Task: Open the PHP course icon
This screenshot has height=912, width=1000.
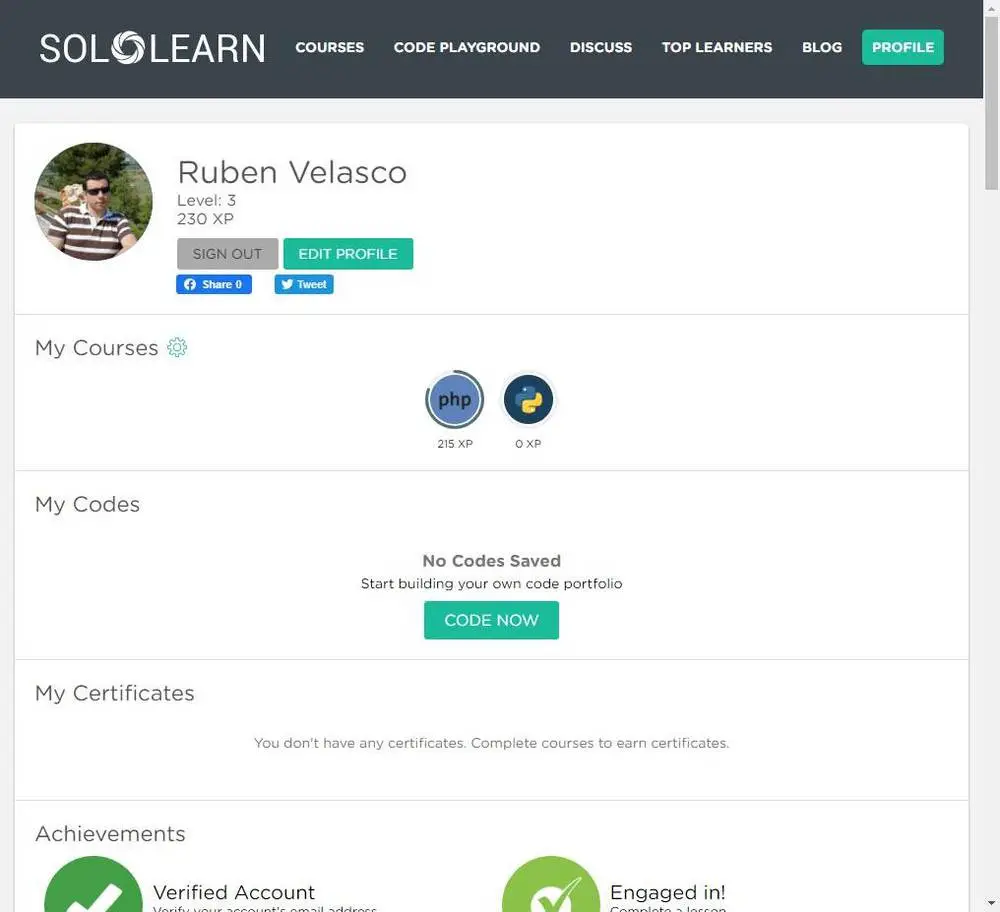Action: (455, 400)
